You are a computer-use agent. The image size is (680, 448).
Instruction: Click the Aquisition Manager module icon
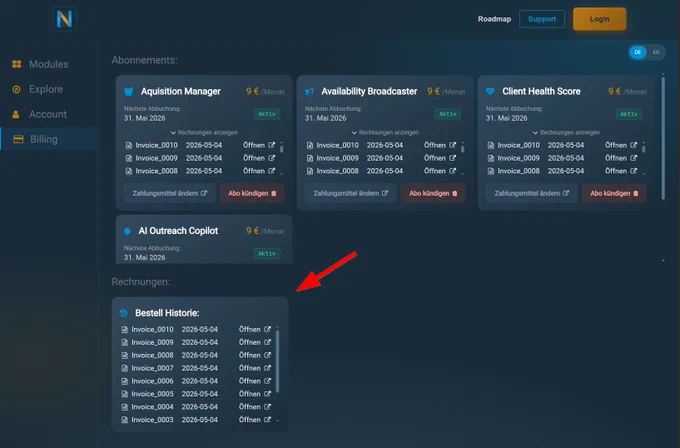coord(128,92)
